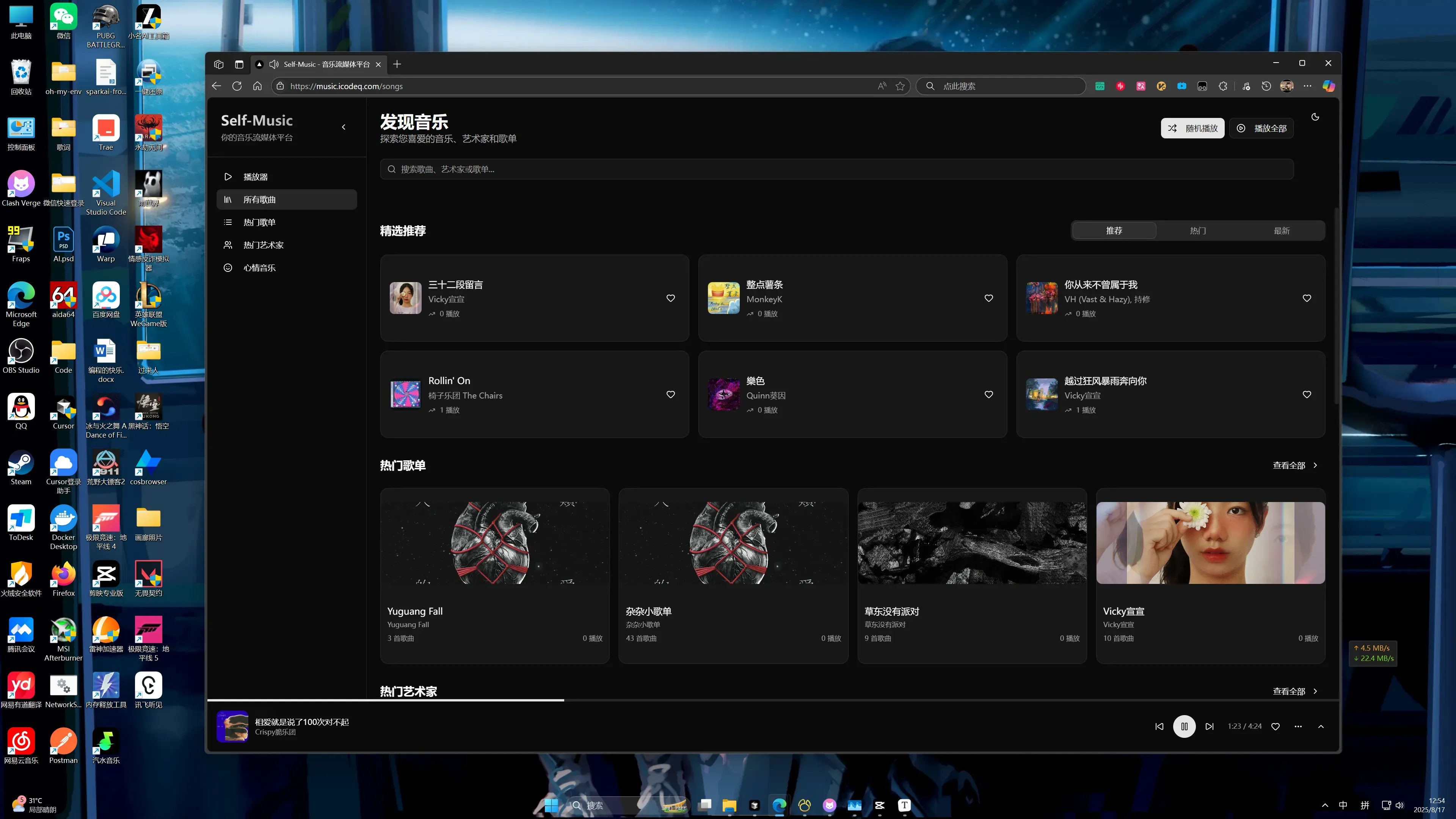The image size is (1456, 819).
Task: Go to the previous track
Action: pos(1159,726)
